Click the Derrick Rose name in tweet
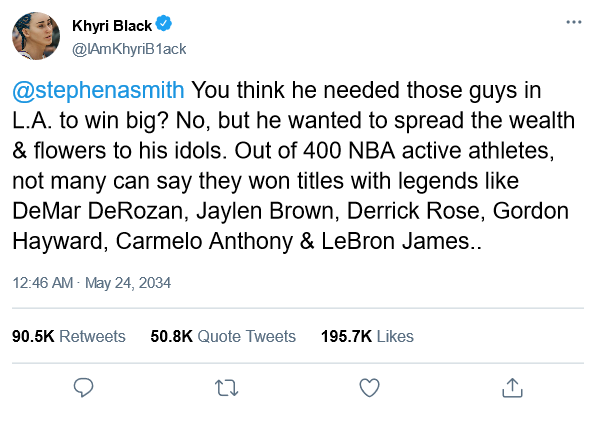The image size is (596, 424). pos(414,211)
